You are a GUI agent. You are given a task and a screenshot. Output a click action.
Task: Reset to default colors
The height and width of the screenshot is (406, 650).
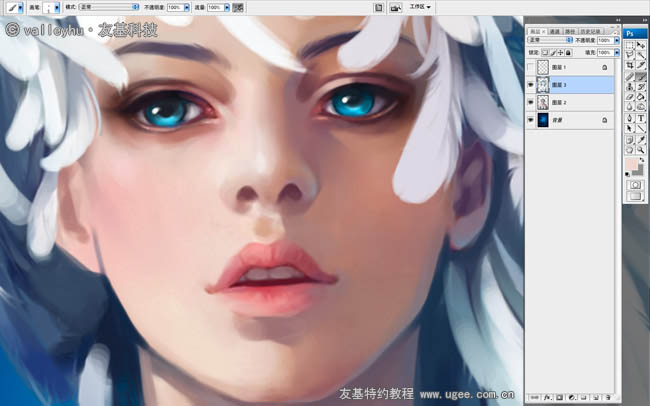(x=627, y=174)
